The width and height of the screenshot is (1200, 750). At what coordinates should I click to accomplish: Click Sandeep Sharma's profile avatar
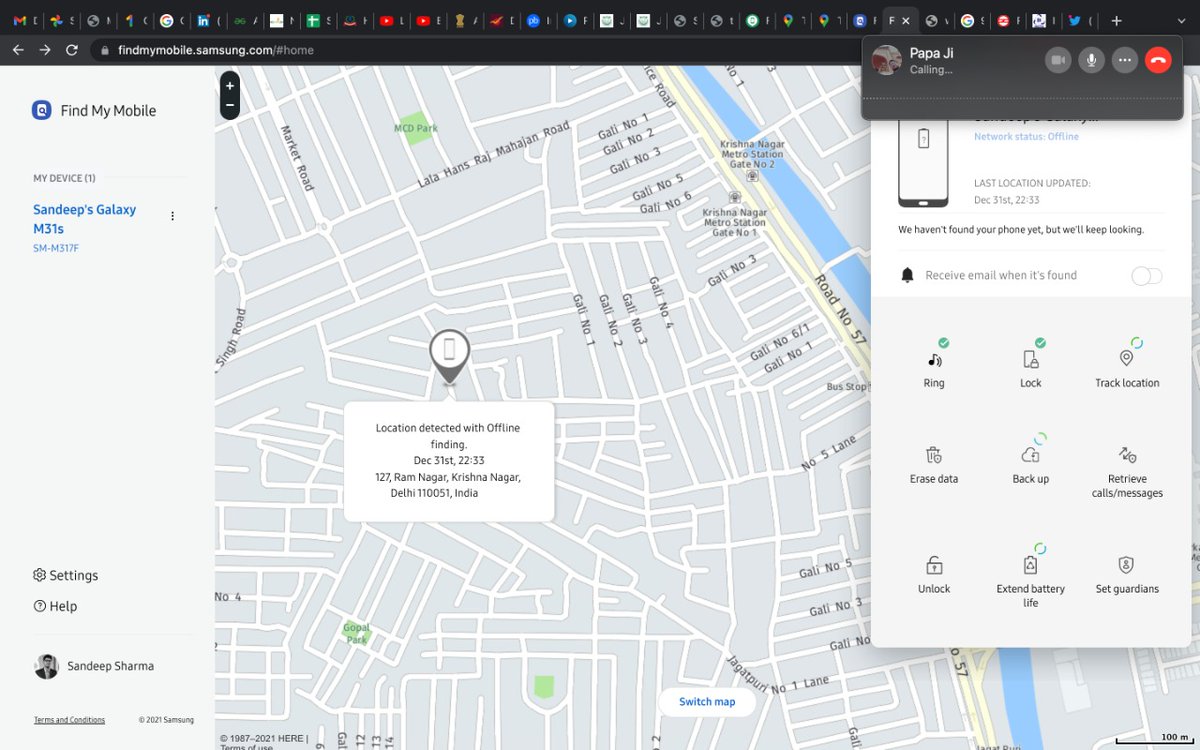click(x=46, y=666)
